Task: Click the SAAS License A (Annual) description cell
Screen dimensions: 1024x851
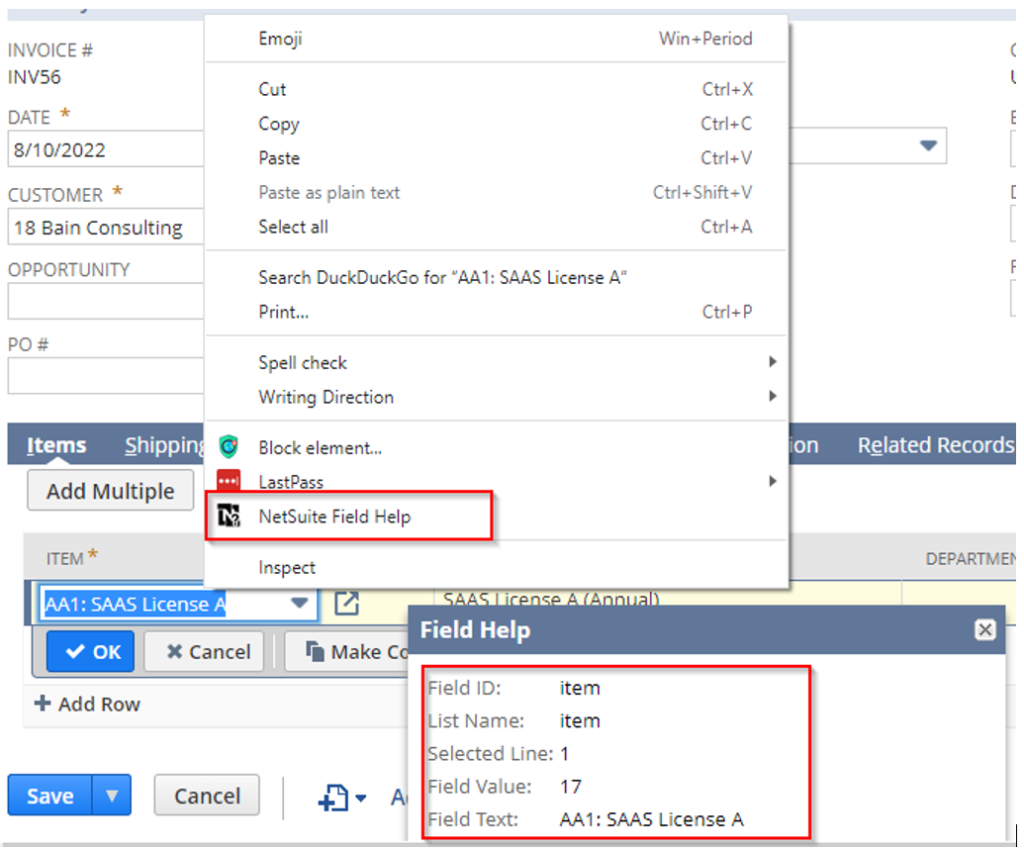Action: pyautogui.click(x=551, y=598)
